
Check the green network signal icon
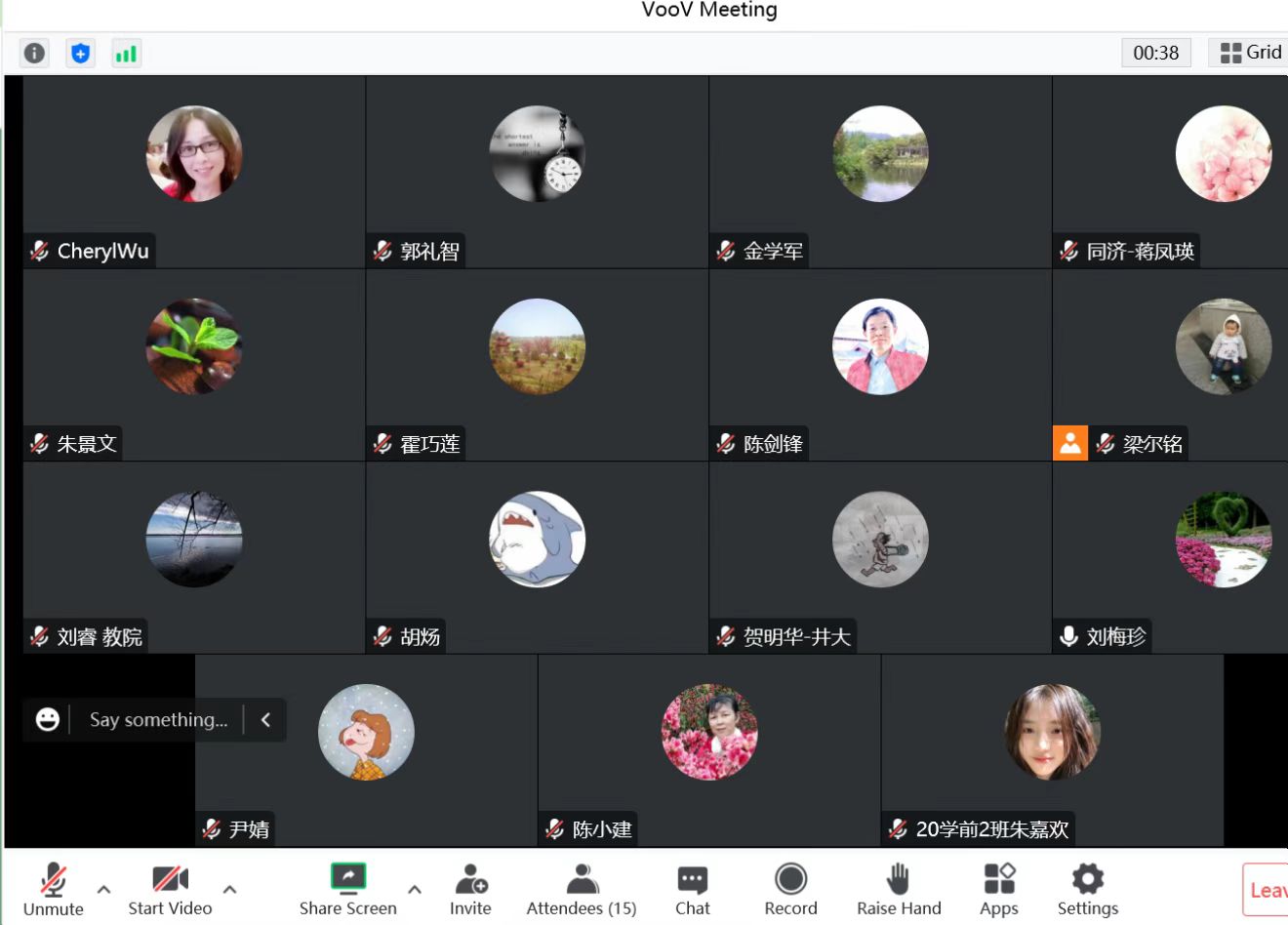point(126,53)
